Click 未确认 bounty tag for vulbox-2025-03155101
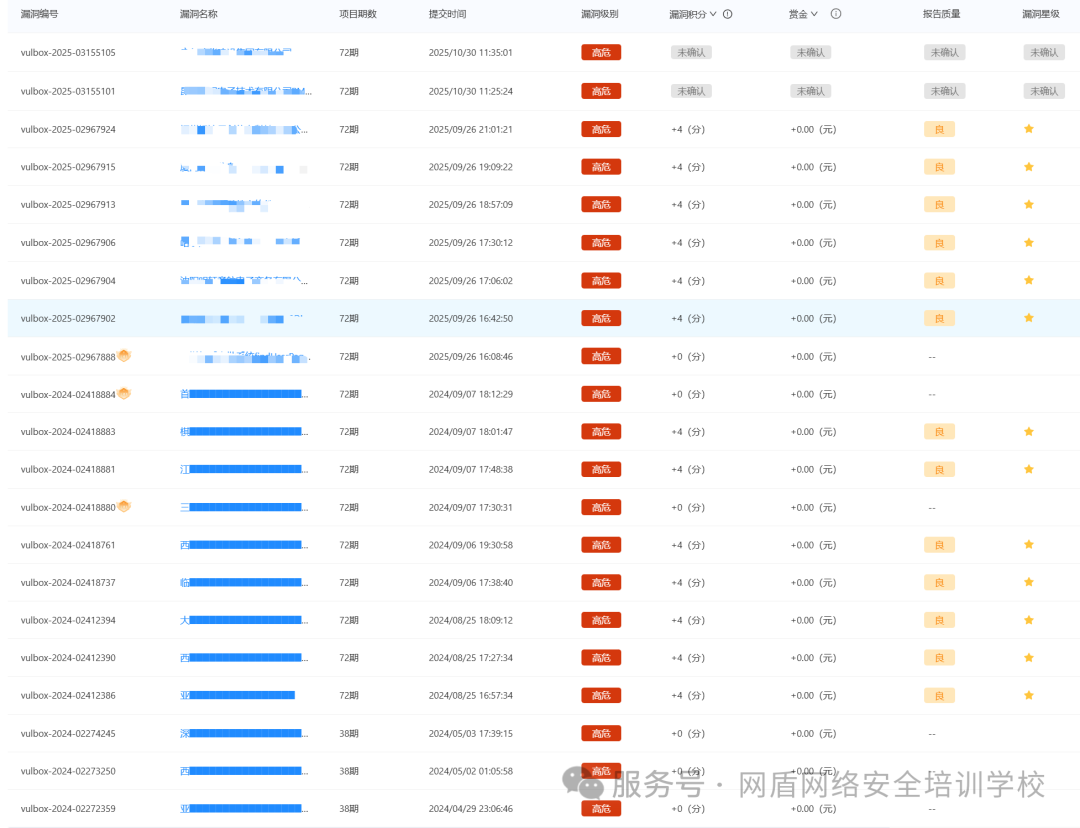This screenshot has height=828, width=1080. [x=811, y=91]
